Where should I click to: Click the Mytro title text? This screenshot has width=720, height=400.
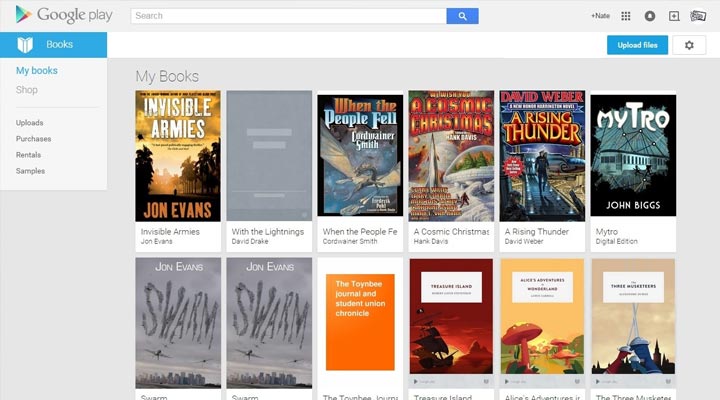[607, 231]
